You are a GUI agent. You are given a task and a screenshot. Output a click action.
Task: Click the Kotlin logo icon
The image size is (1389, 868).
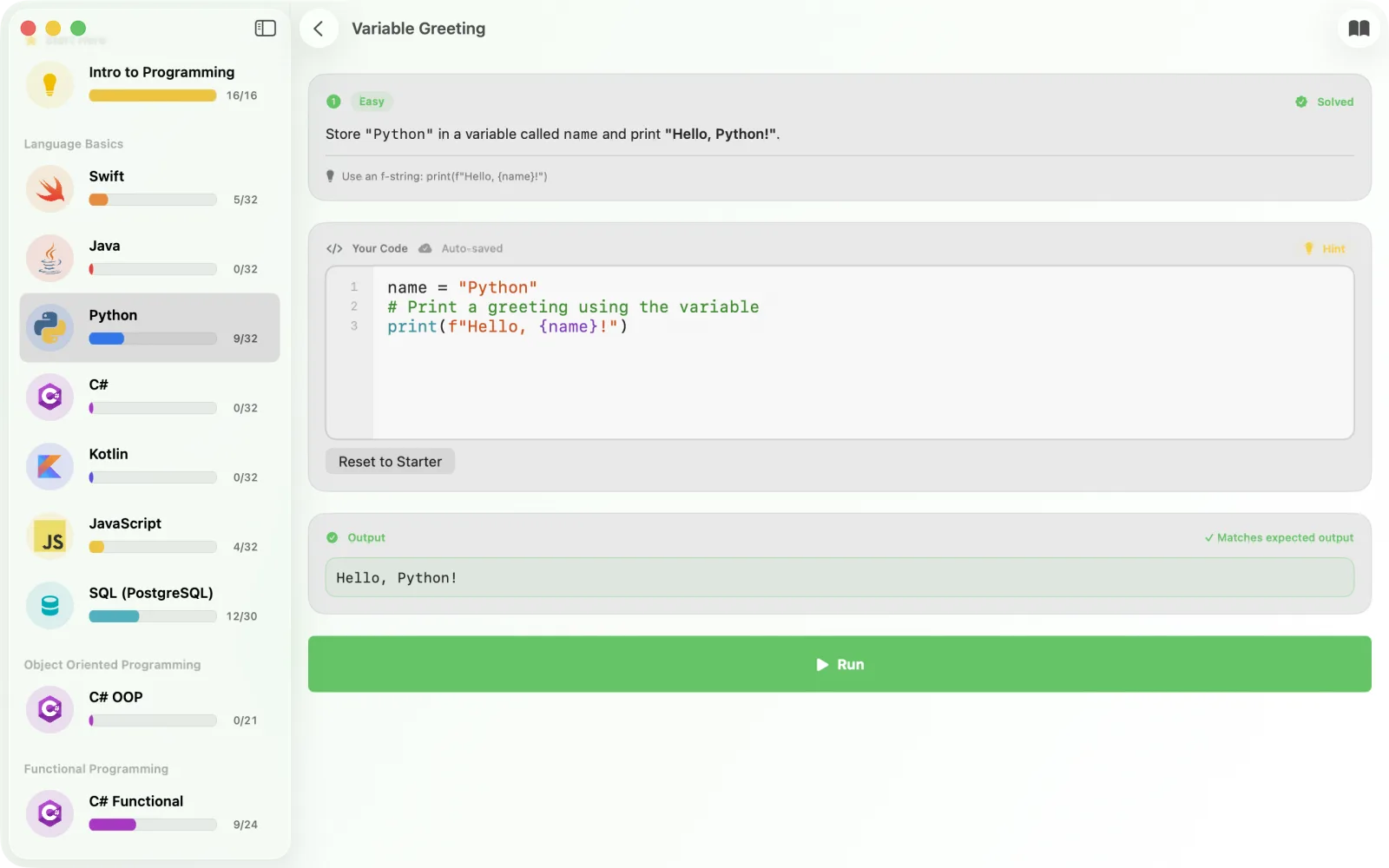(x=49, y=466)
